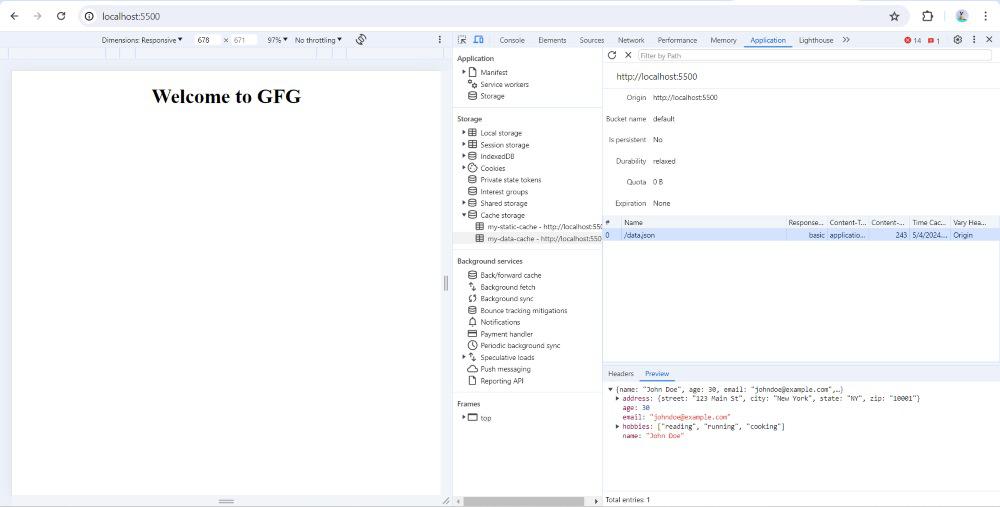The height and width of the screenshot is (507, 1000).
Task: Expand Session storage tree node
Action: tap(464, 145)
